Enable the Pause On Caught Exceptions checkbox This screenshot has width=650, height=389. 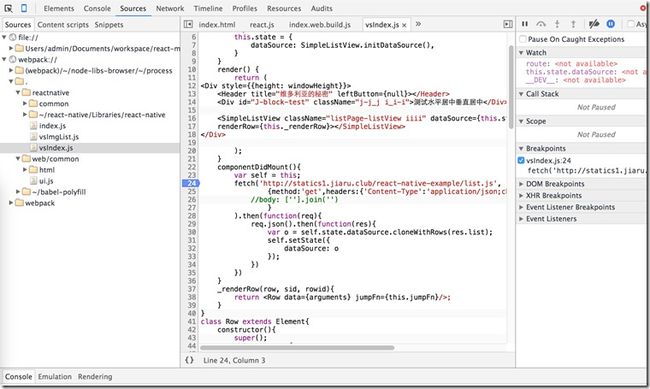pos(523,39)
